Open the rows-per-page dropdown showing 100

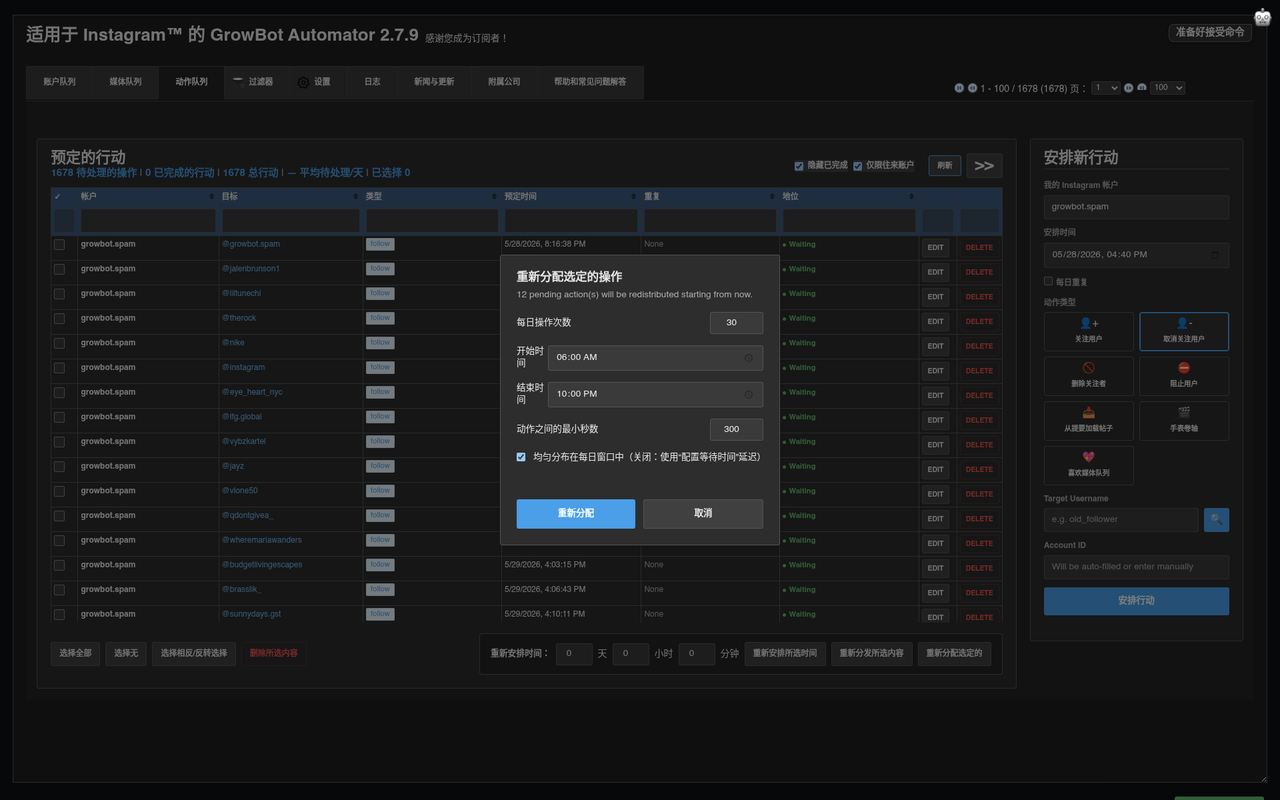(x=1167, y=88)
